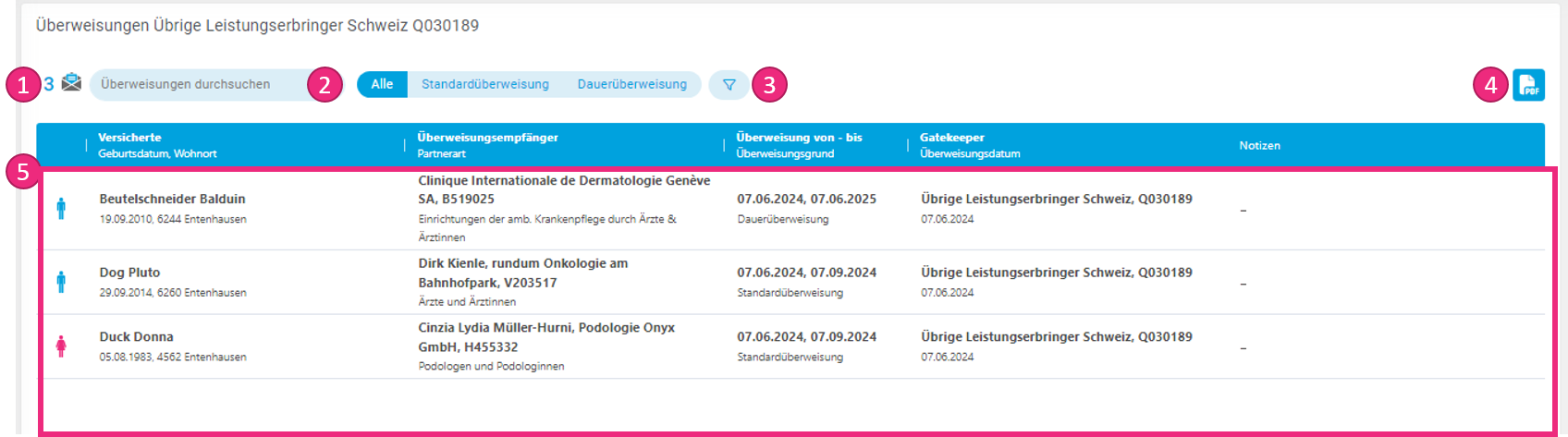Click Duck Donna's date range 07.06.2024, 07.09.2024
Screen dimensions: 1568x437
coord(806,337)
